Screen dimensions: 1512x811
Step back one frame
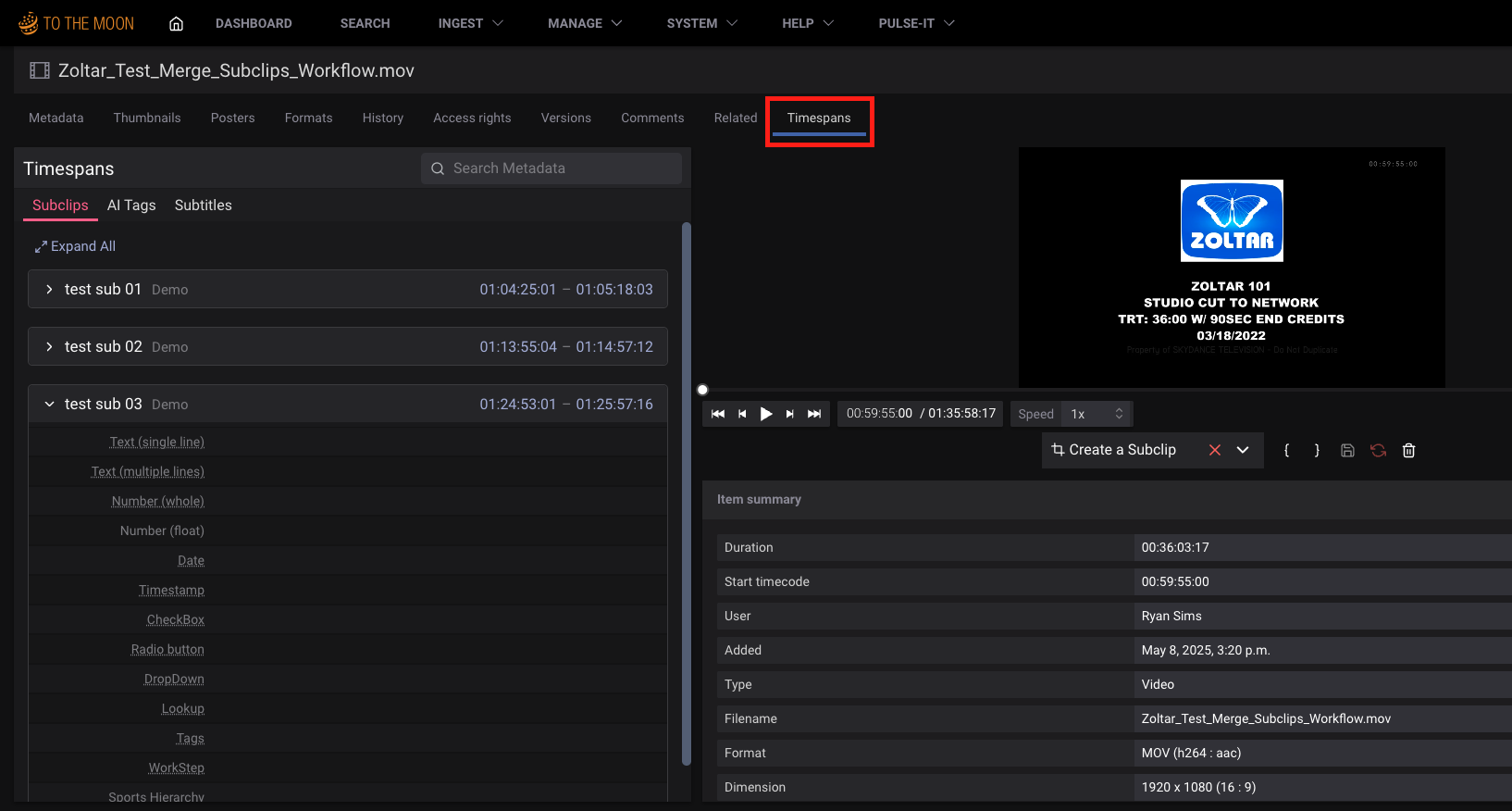pyautogui.click(x=742, y=414)
